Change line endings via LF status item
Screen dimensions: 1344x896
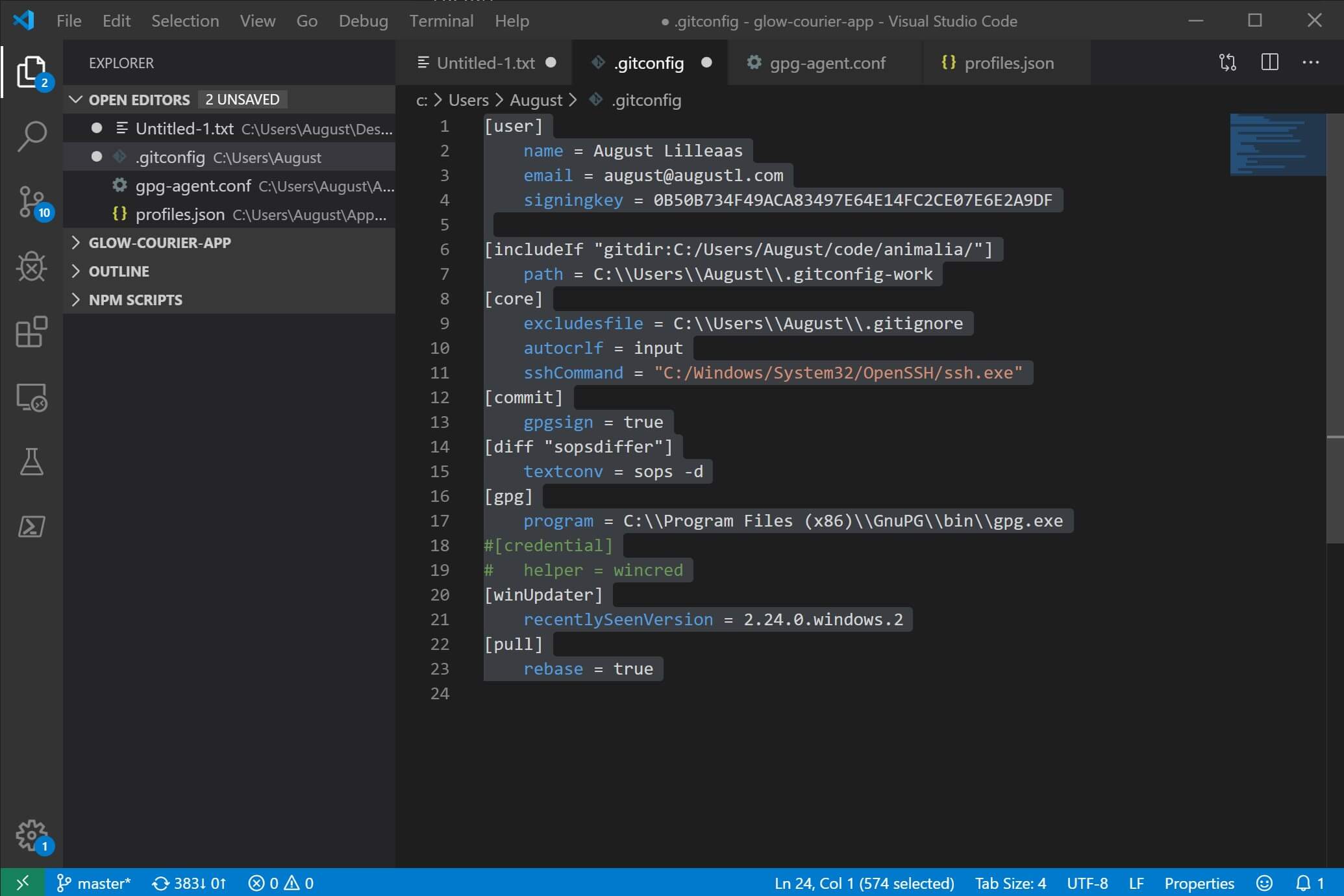(1136, 883)
